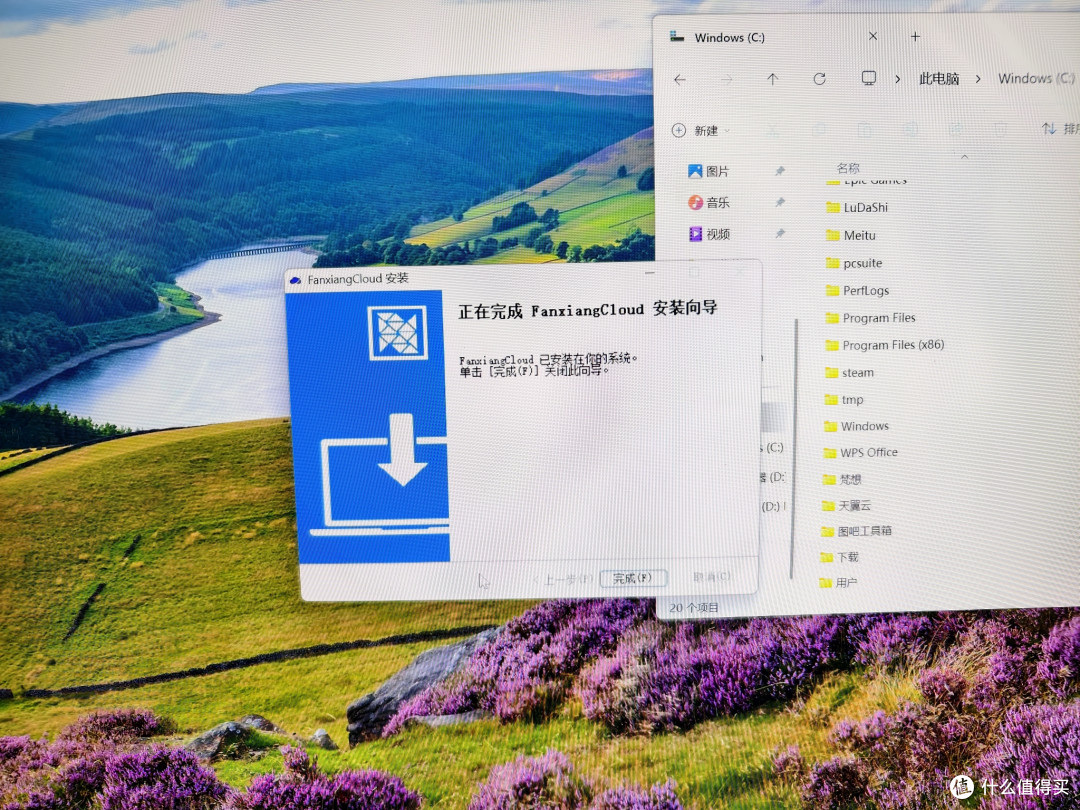Expand chevron before 此电脑 in address bar

[x=897, y=79]
